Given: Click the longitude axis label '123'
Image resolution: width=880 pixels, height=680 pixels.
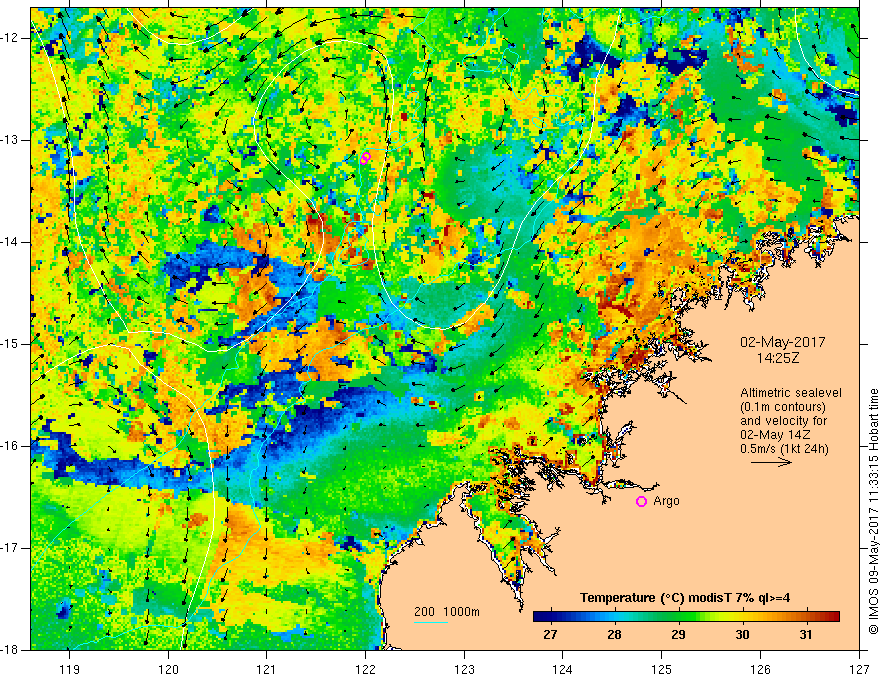Looking at the screenshot, I should [464, 669].
